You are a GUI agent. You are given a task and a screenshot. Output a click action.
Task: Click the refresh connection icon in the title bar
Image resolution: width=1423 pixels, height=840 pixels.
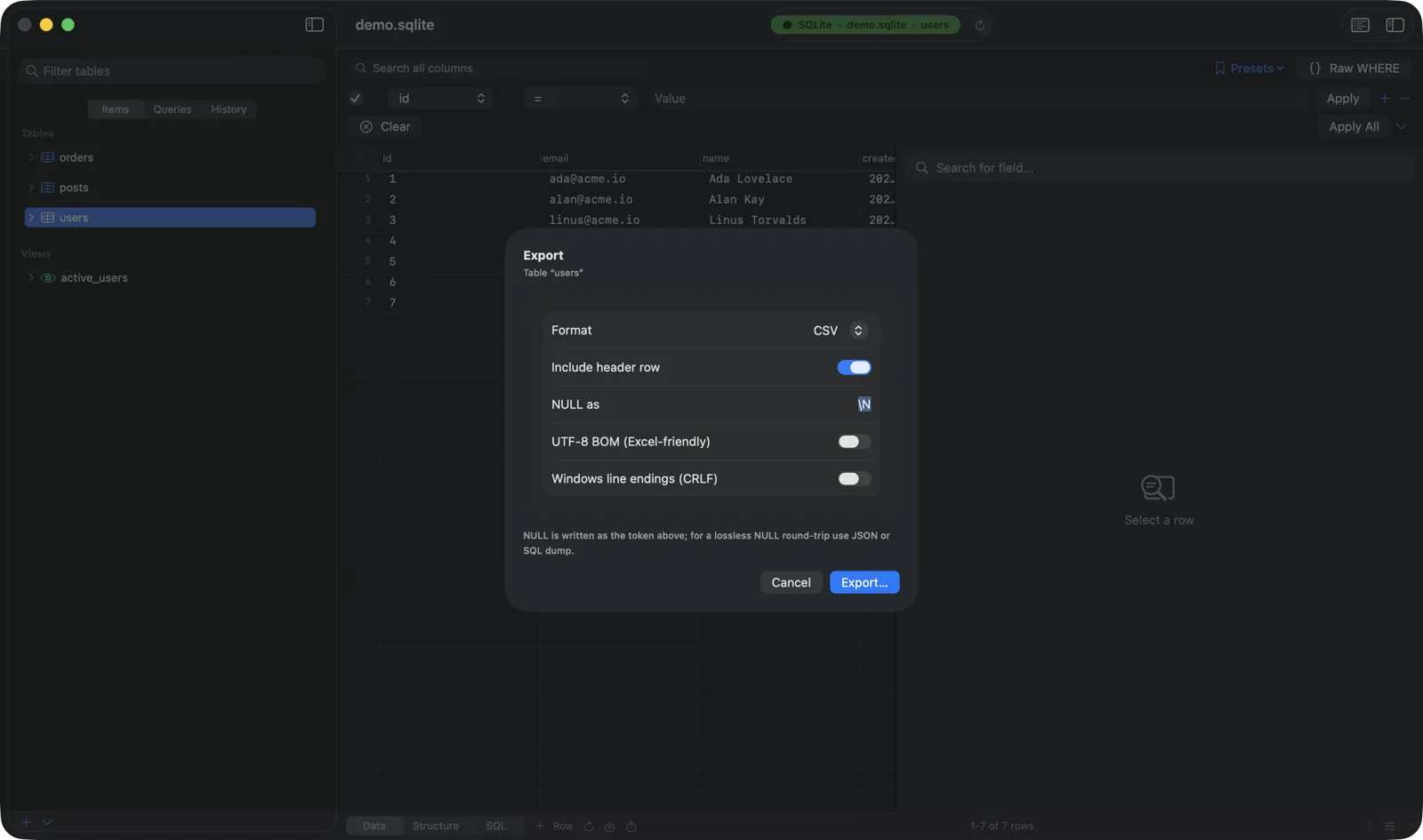[x=980, y=25]
